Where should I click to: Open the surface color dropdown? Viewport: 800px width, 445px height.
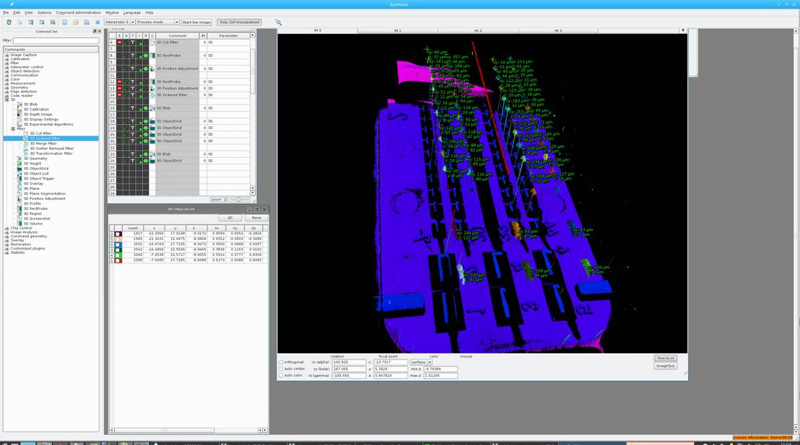coord(420,362)
